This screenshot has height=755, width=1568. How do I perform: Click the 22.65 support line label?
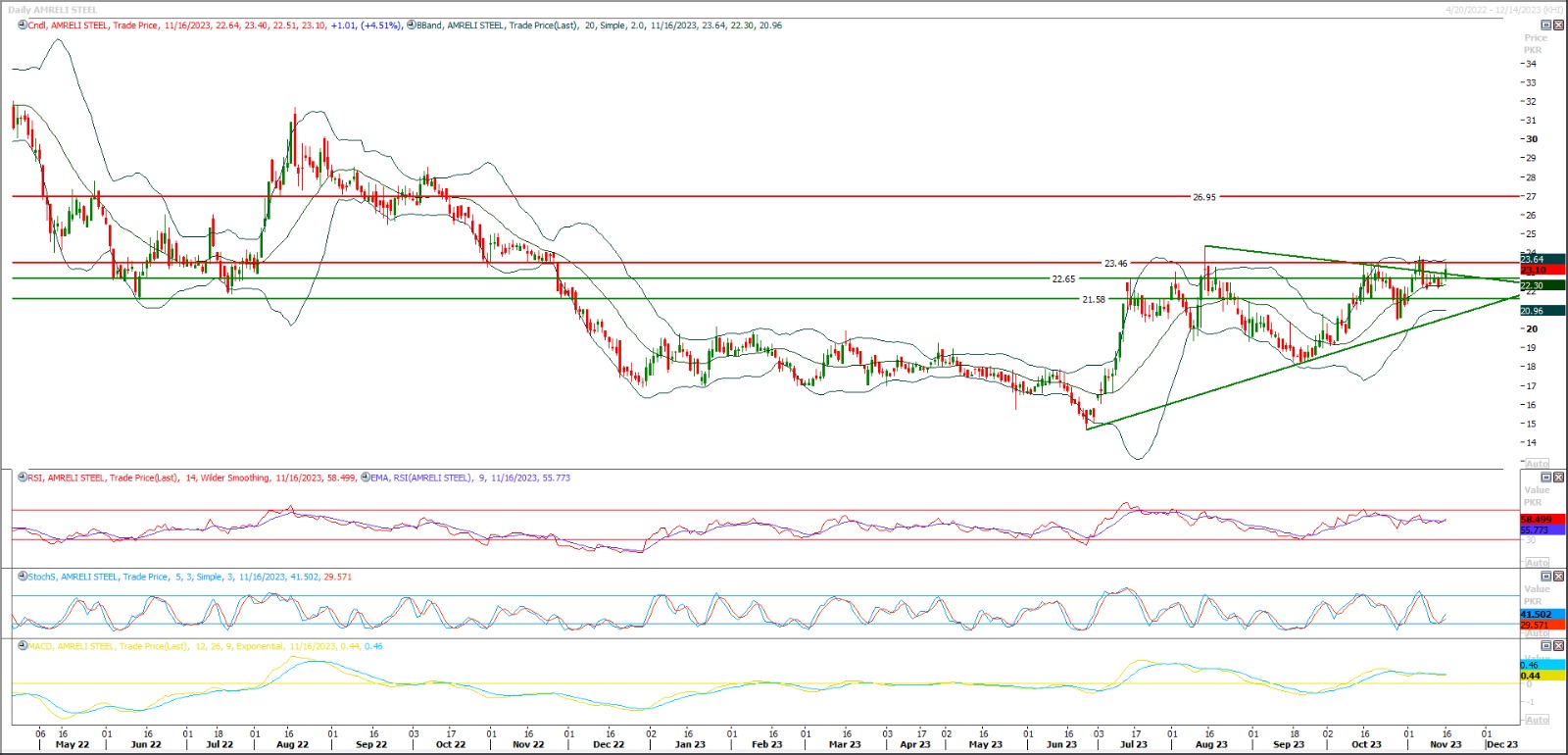click(1063, 278)
